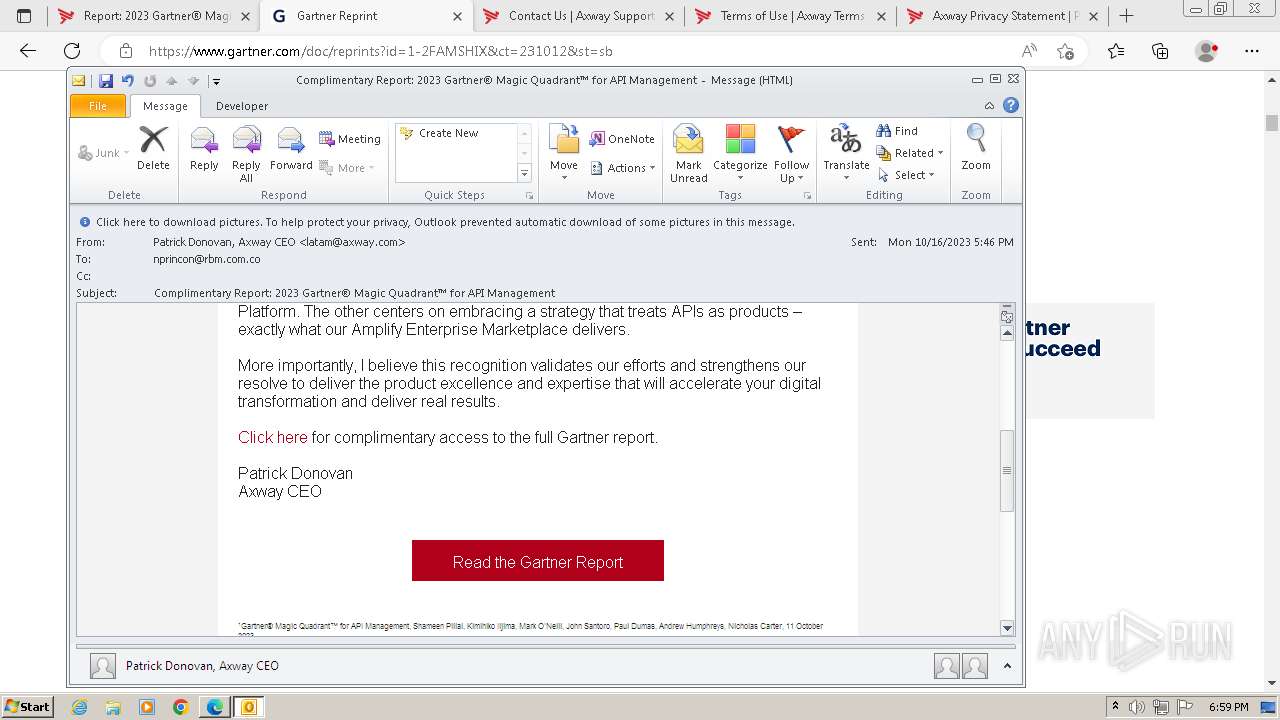The width and height of the screenshot is (1280, 720).
Task: Open Chrome from the taskbar
Action: pyautogui.click(x=181, y=707)
